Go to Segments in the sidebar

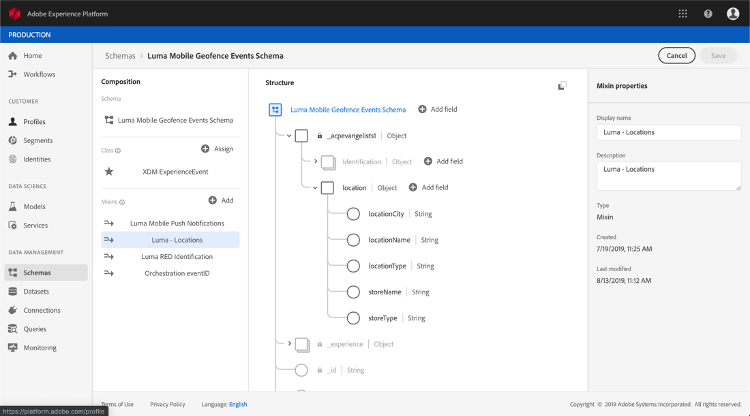(x=40, y=140)
